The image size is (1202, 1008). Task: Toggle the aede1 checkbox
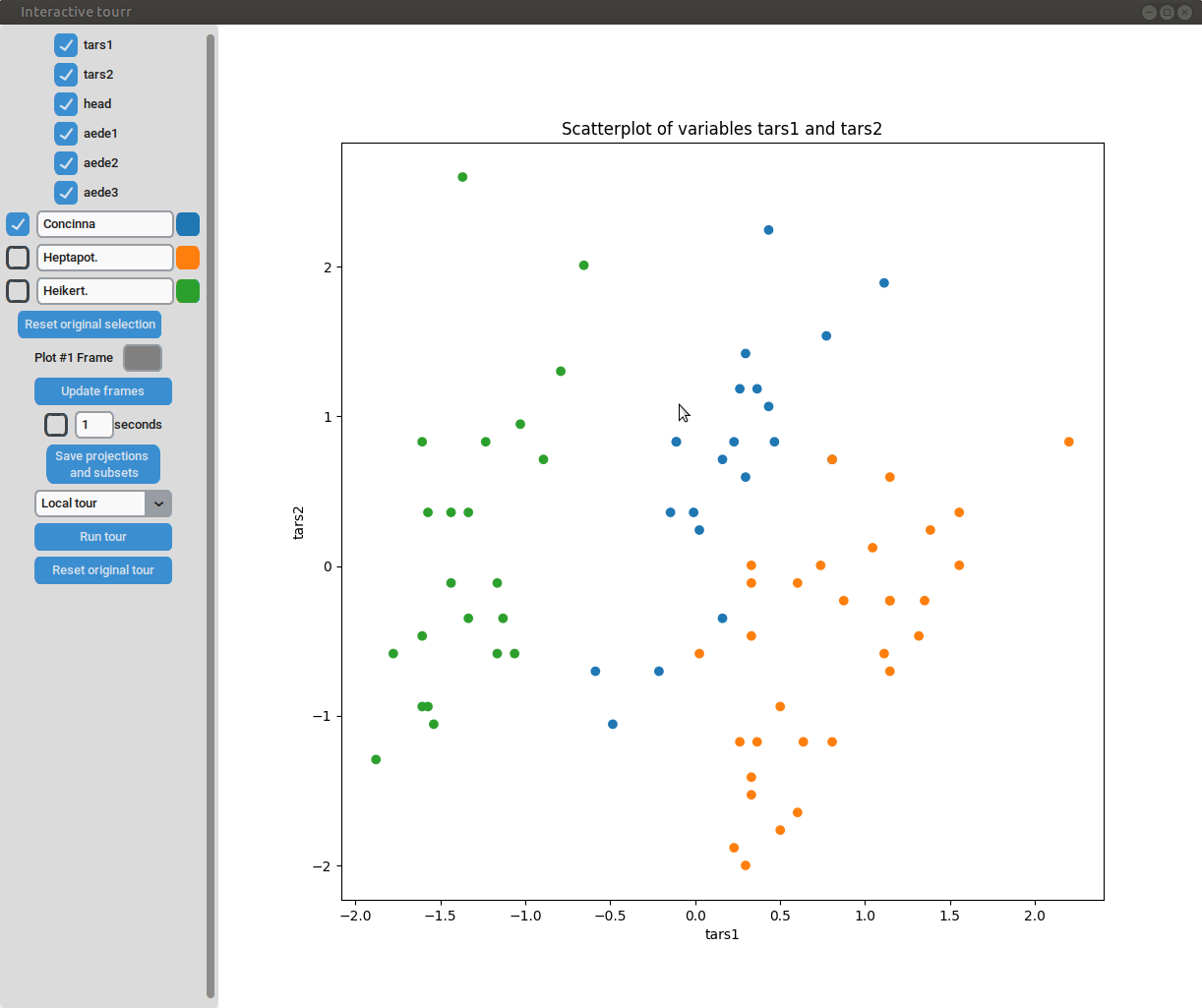click(66, 134)
